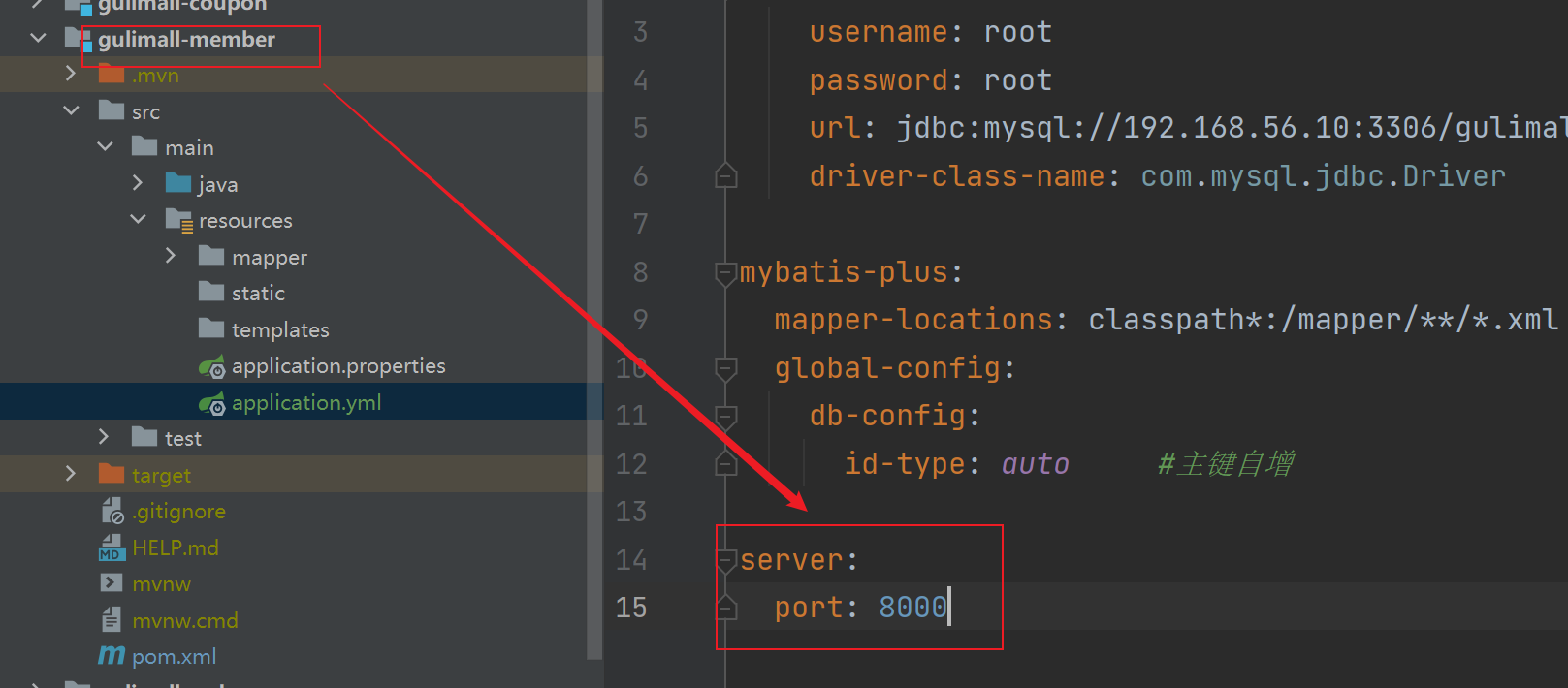The image size is (1568, 688).
Task: Click the resources folder icon
Action: tap(179, 220)
